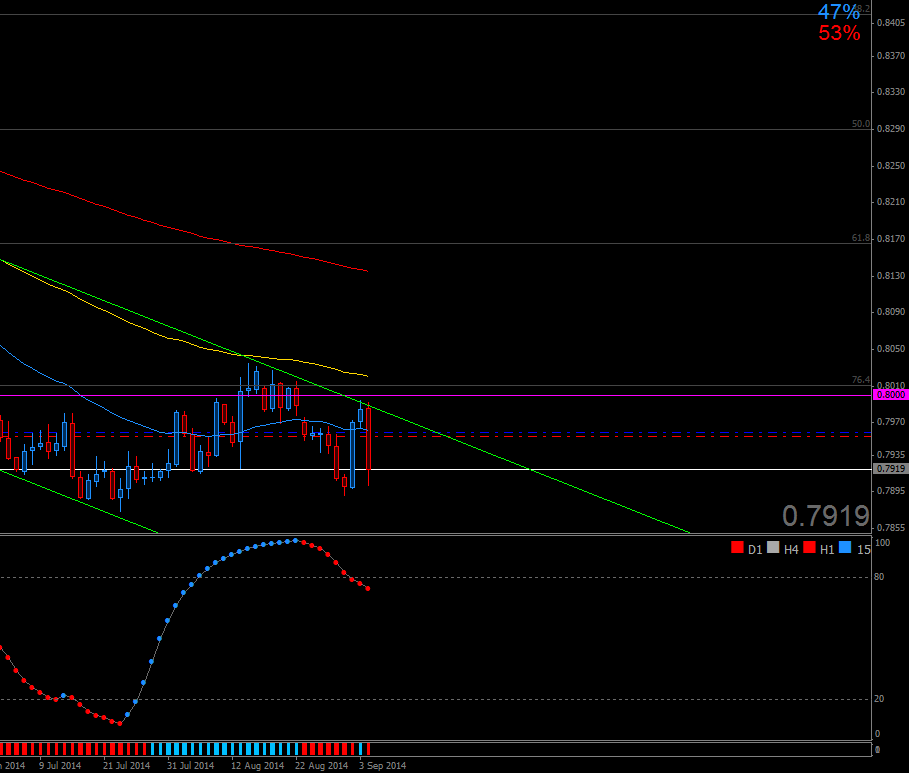Click the 76.4 Fibonacci level label
The width and height of the screenshot is (909, 777).
click(x=861, y=380)
